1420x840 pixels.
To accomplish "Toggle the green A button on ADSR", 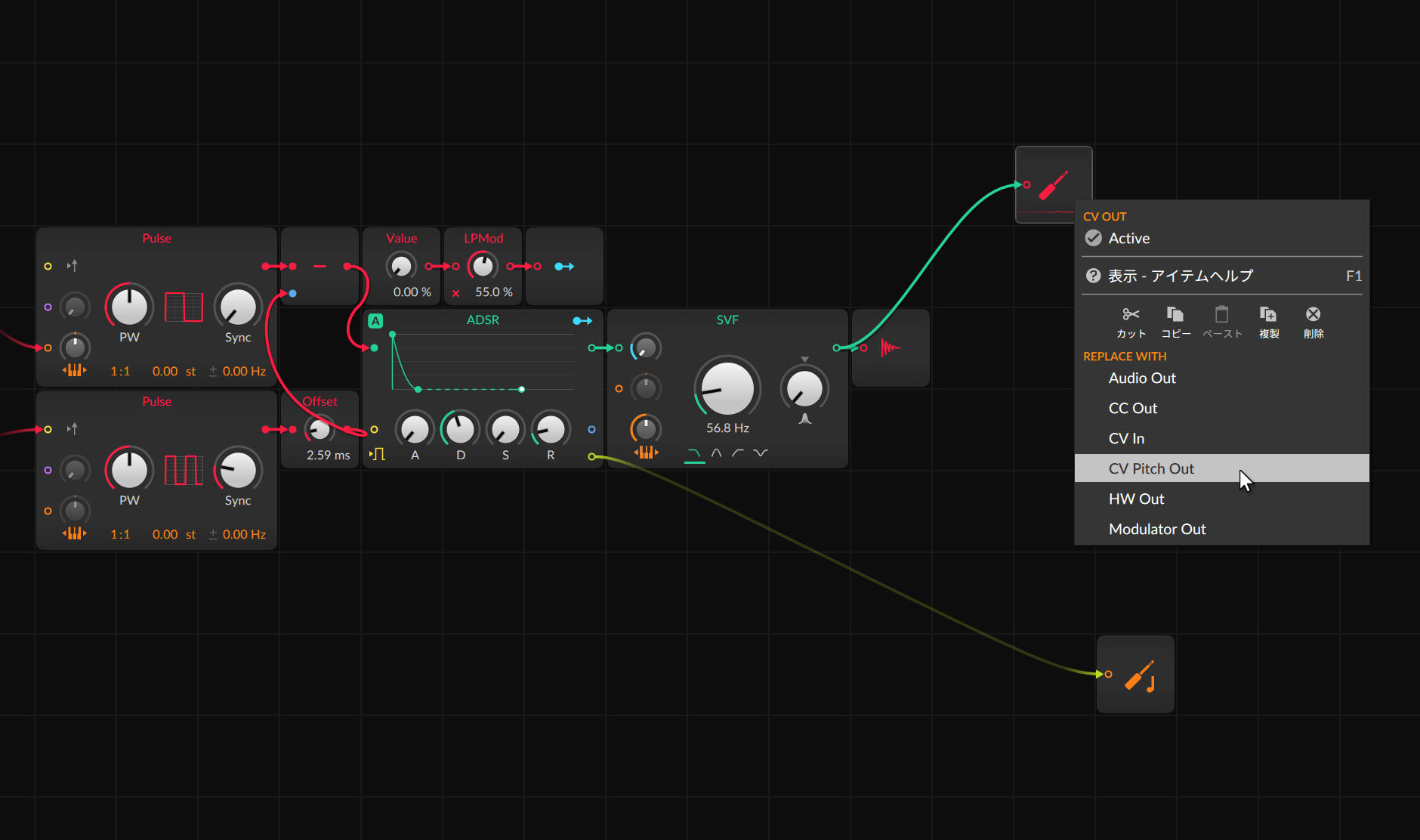I will [x=375, y=320].
